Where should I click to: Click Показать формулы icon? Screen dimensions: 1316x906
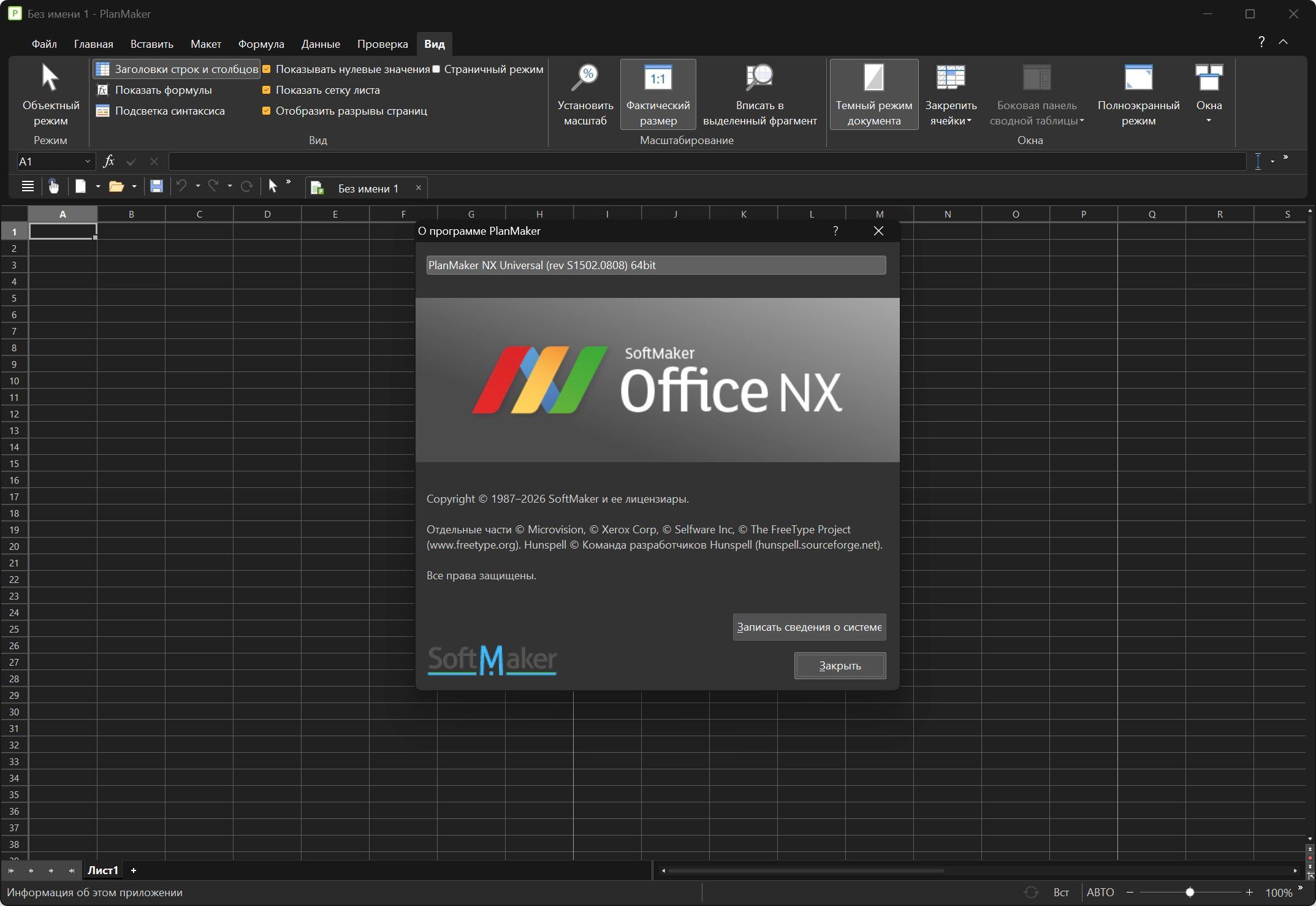click(103, 90)
